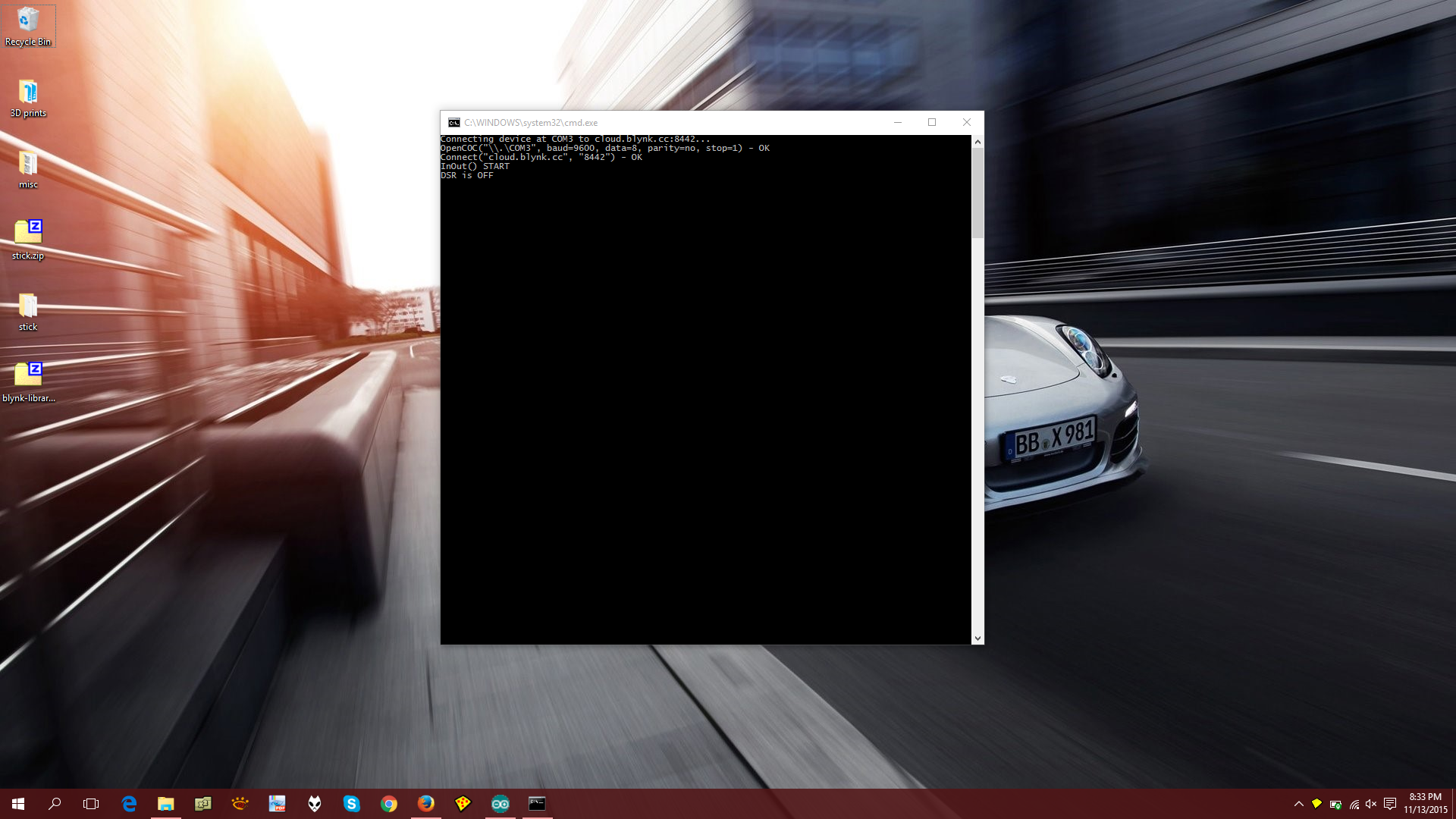The height and width of the screenshot is (819, 1456).
Task: Open the Wi-Fi network tray icon
Action: (1354, 805)
